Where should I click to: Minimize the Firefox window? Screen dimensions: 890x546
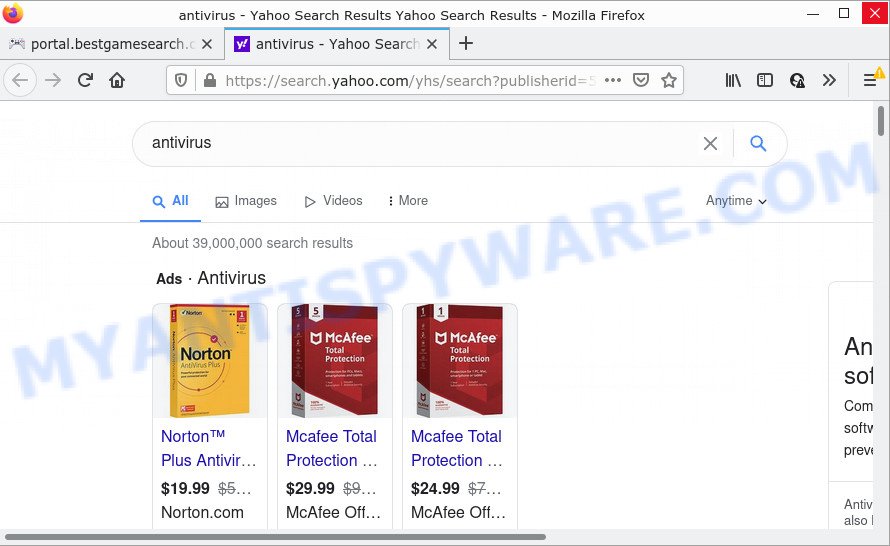pos(813,13)
